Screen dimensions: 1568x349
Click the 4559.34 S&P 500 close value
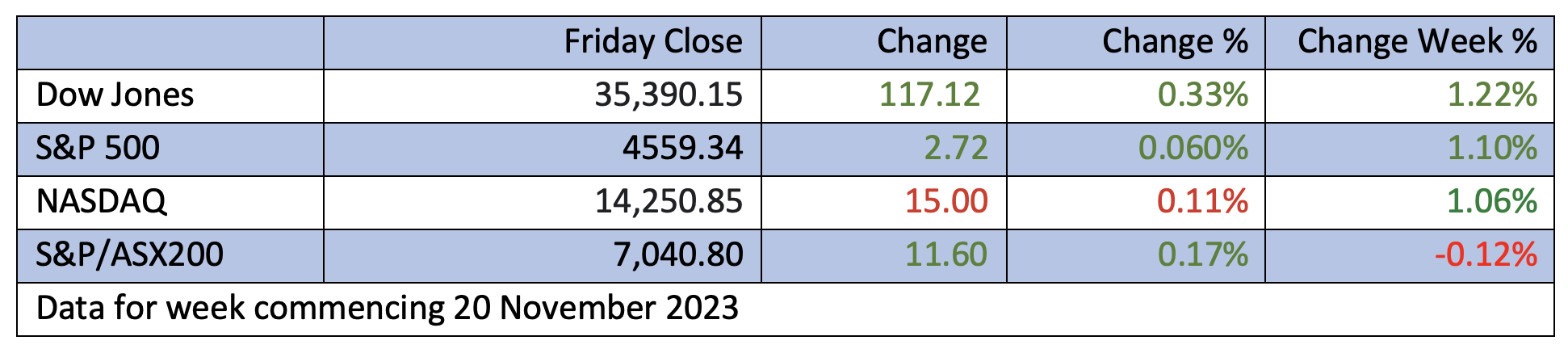(682, 149)
